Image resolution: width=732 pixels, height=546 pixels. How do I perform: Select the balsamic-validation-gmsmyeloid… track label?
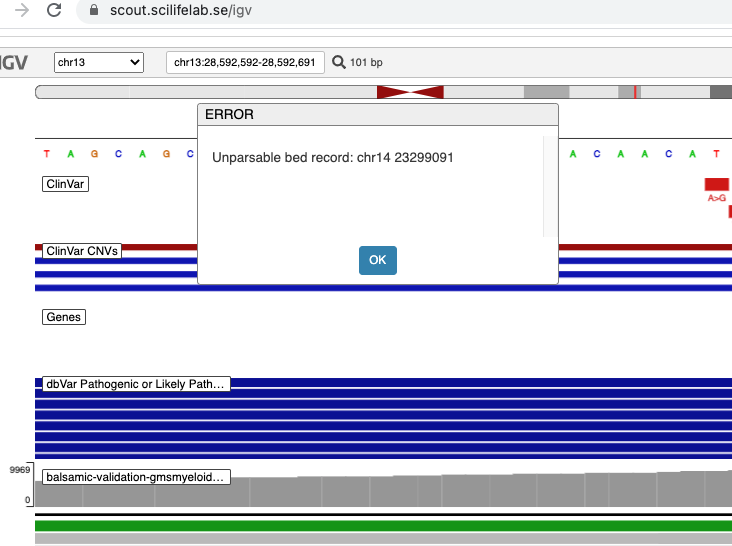[x=136, y=477]
